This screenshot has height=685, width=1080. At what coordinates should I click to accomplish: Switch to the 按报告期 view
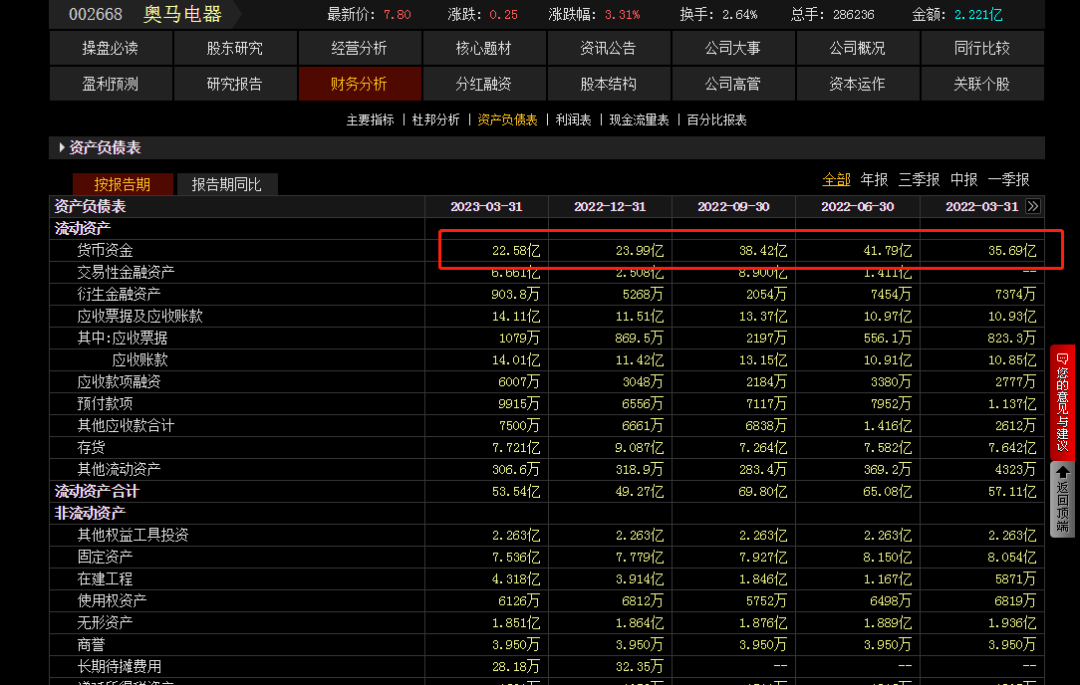point(122,184)
